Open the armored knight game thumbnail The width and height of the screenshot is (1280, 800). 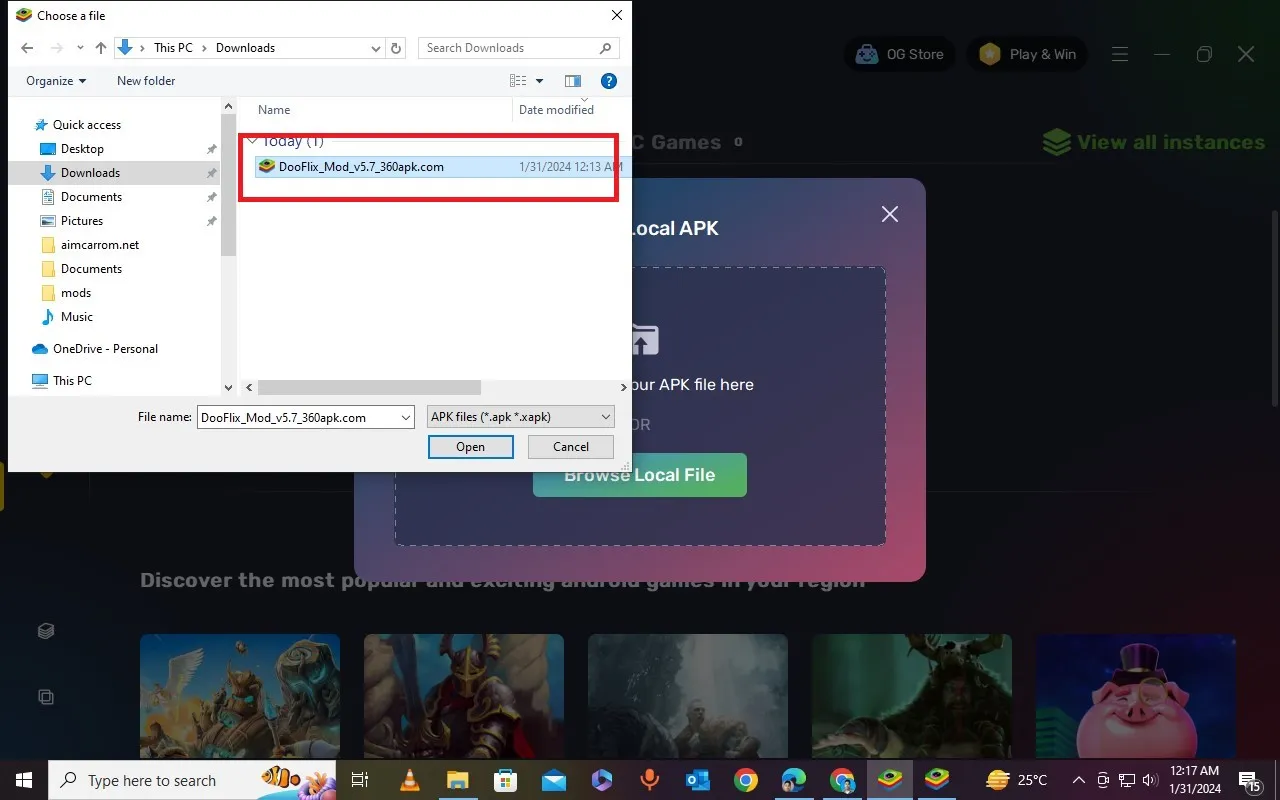tap(464, 696)
